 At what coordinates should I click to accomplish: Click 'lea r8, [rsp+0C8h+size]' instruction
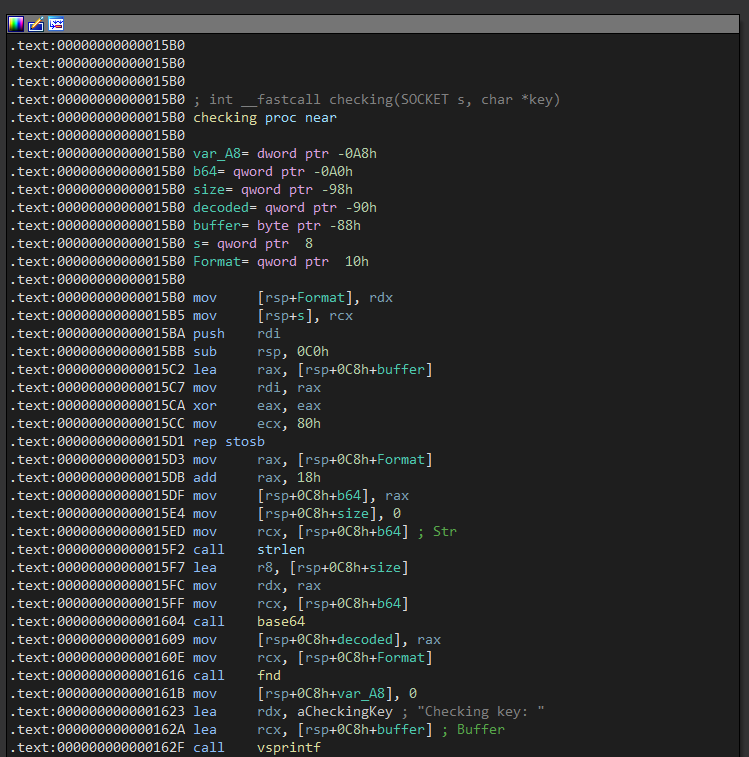tap(301, 567)
